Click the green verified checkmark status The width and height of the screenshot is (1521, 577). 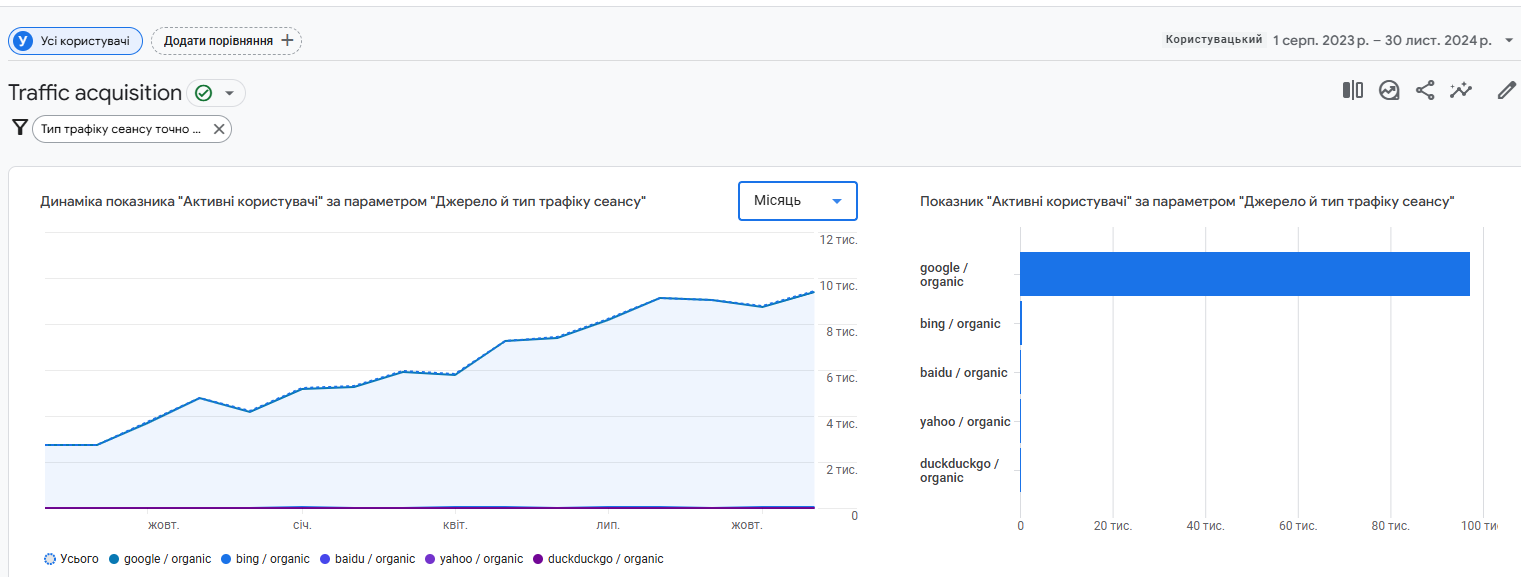tap(203, 93)
